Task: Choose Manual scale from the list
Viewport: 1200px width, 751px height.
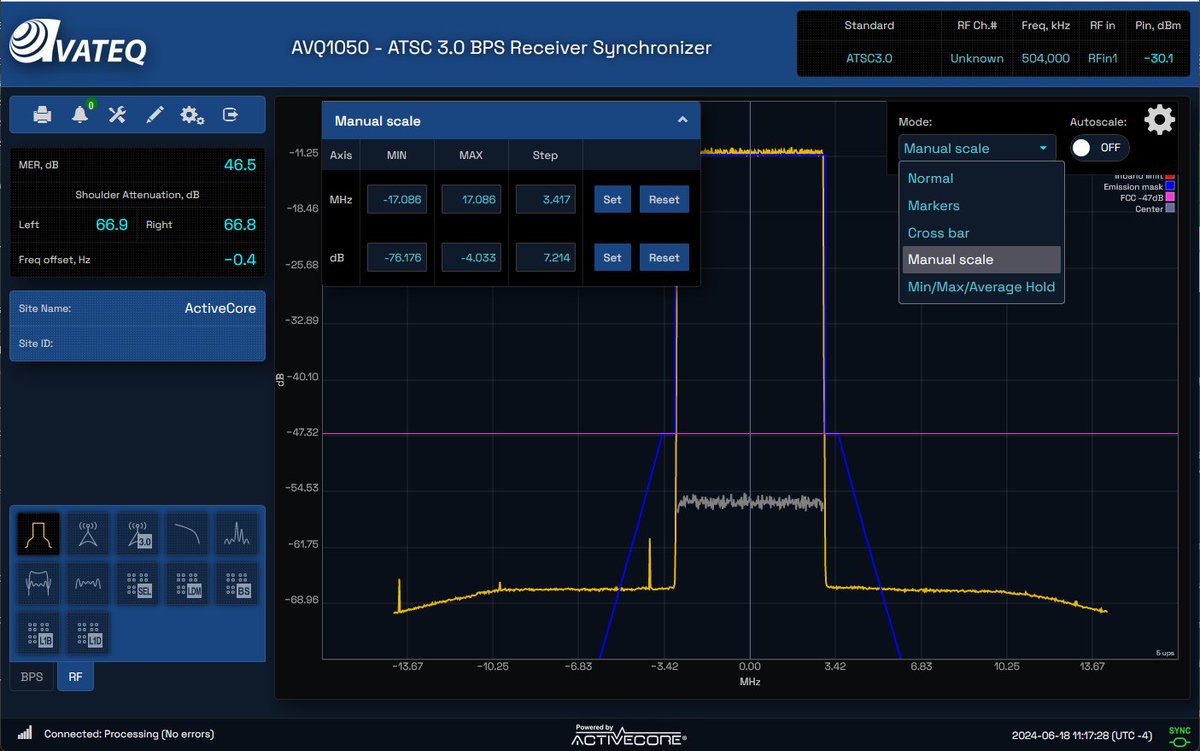Action: point(980,259)
